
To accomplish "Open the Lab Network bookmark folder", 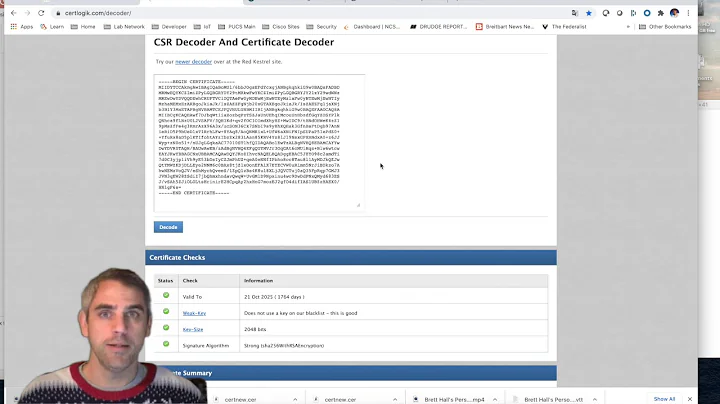I will [x=124, y=27].
